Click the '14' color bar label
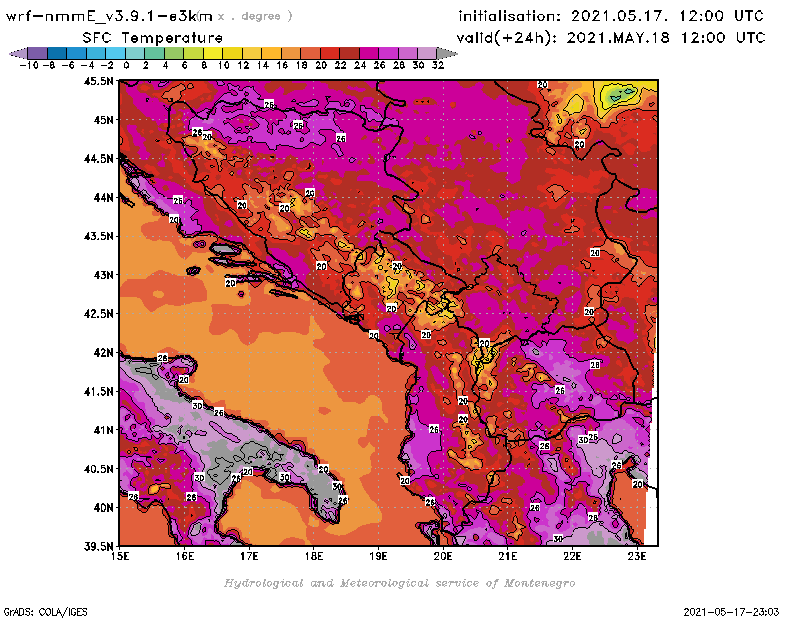This screenshot has width=800, height=618. tap(262, 66)
